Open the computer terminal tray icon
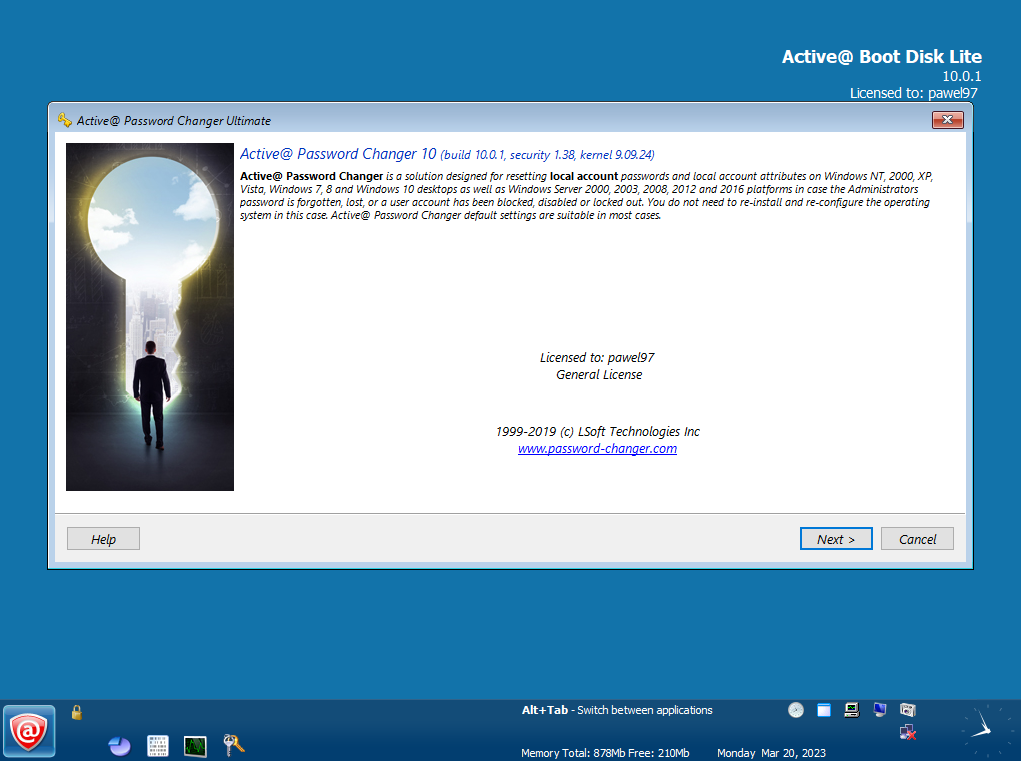1021x761 pixels. click(852, 710)
